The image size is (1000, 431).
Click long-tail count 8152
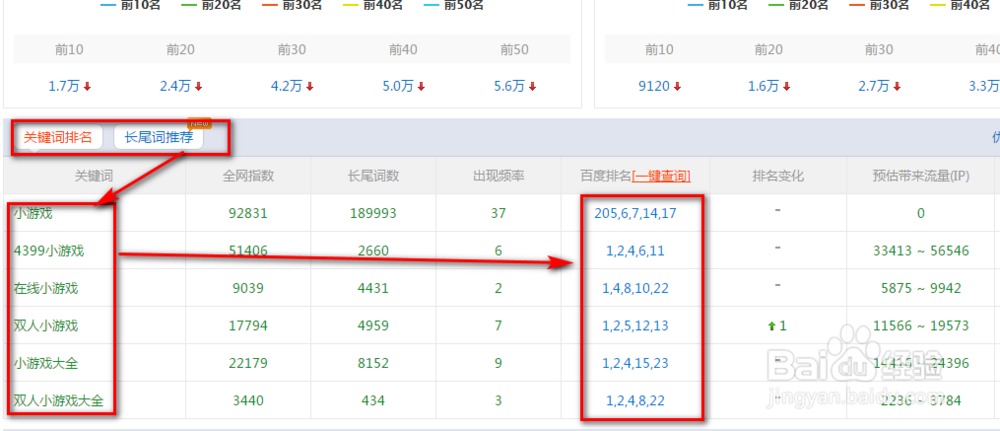(373, 363)
